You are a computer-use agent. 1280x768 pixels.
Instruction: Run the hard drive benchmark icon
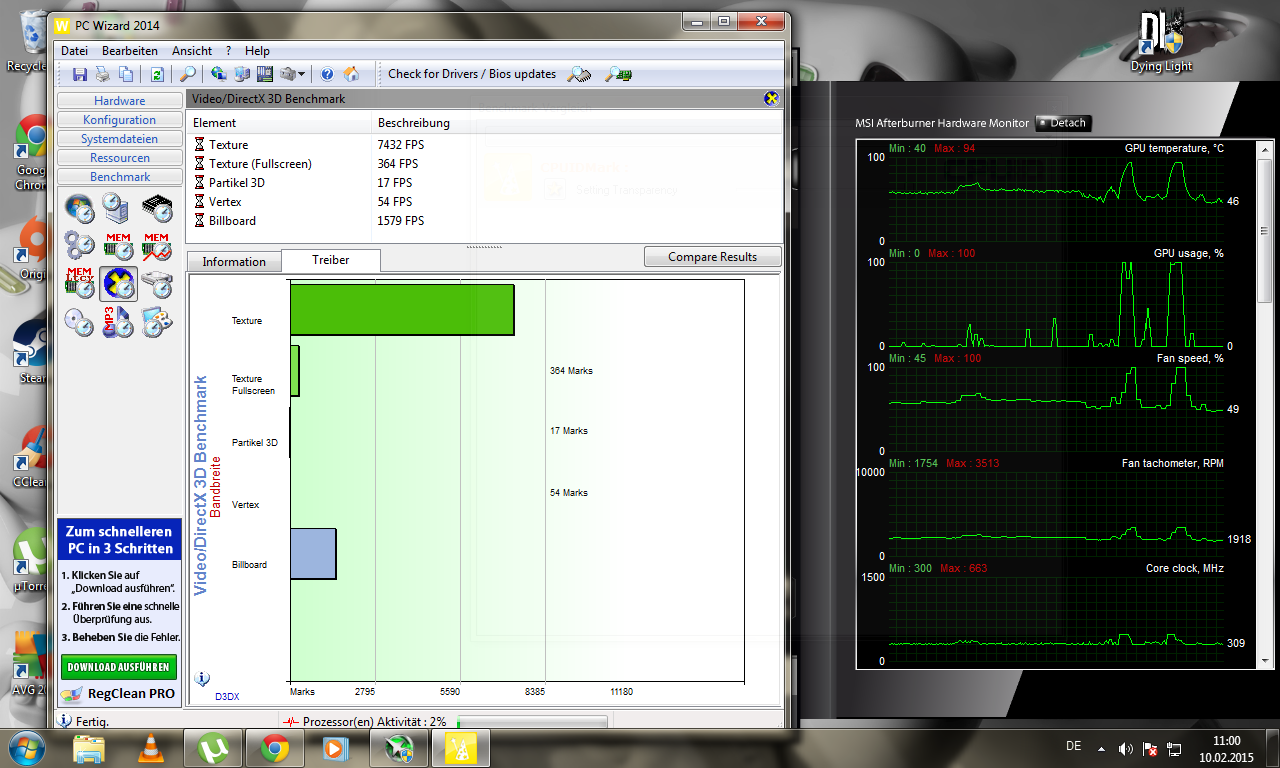tap(157, 284)
